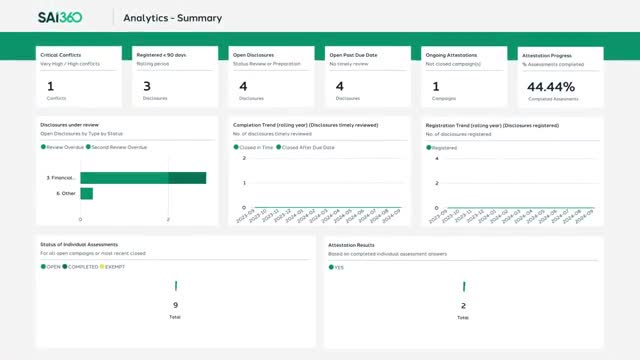Click the 9 Total assessments value
This screenshot has height=360, width=640.
176,305
